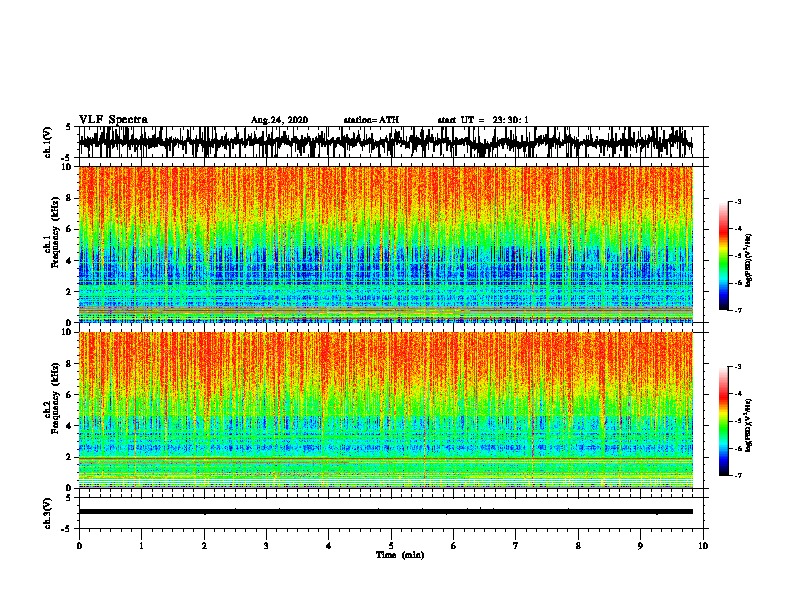Click the "6" frequency tick of ch.2
Viewport: 792px width, 612px height.
pos(70,394)
